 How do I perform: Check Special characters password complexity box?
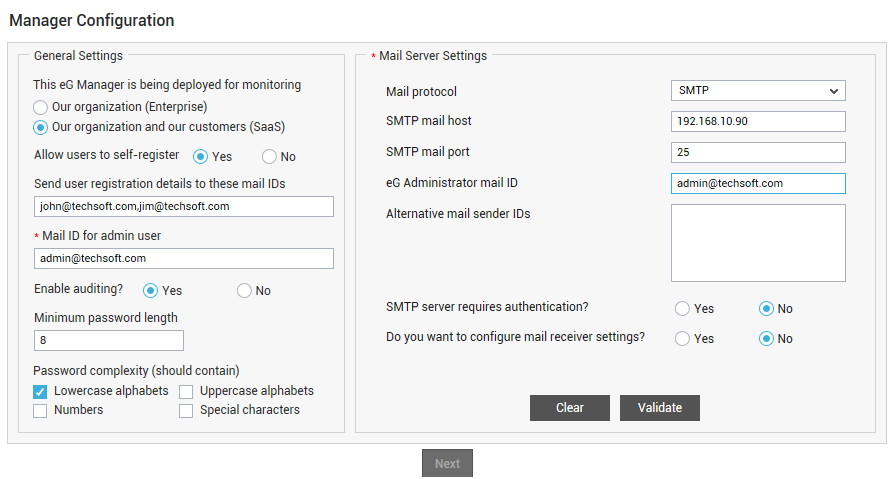(186, 411)
